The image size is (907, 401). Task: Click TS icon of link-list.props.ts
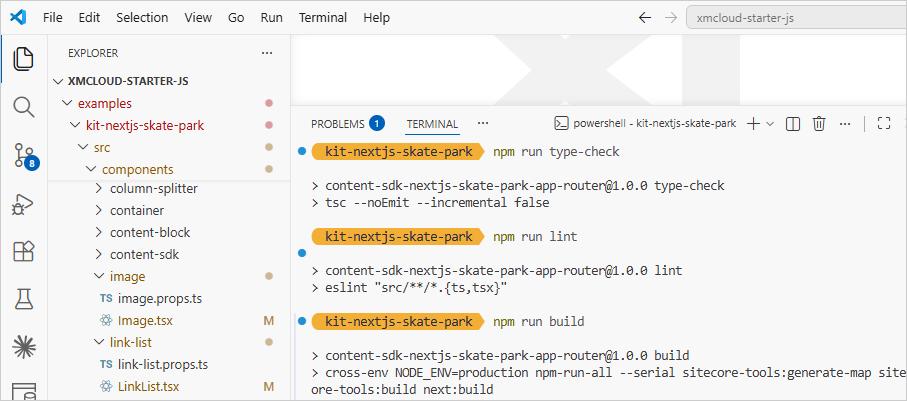pyautogui.click(x=106, y=365)
